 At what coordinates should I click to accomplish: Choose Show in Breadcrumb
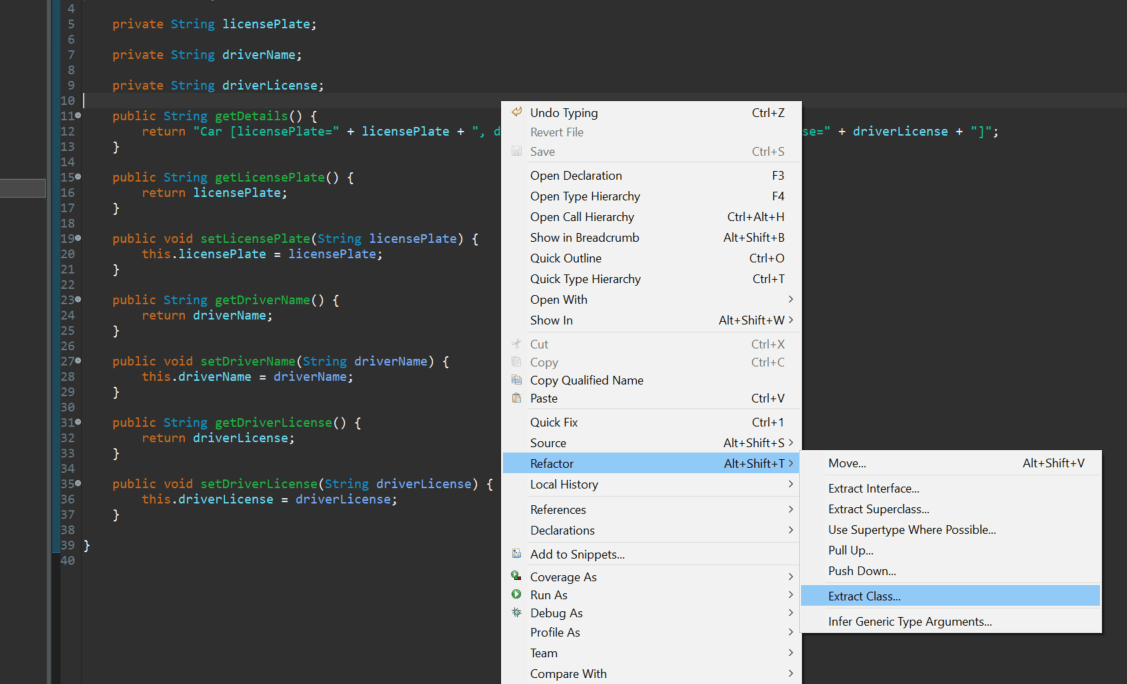click(x=651, y=238)
